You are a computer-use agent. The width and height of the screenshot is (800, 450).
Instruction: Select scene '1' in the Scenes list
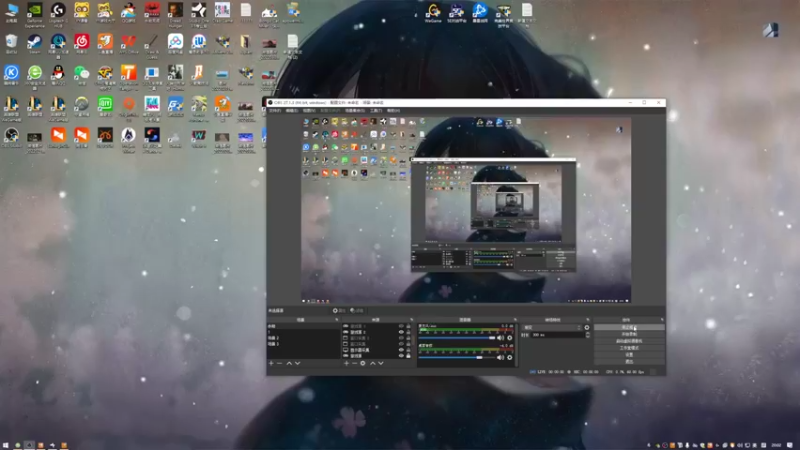click(x=303, y=332)
